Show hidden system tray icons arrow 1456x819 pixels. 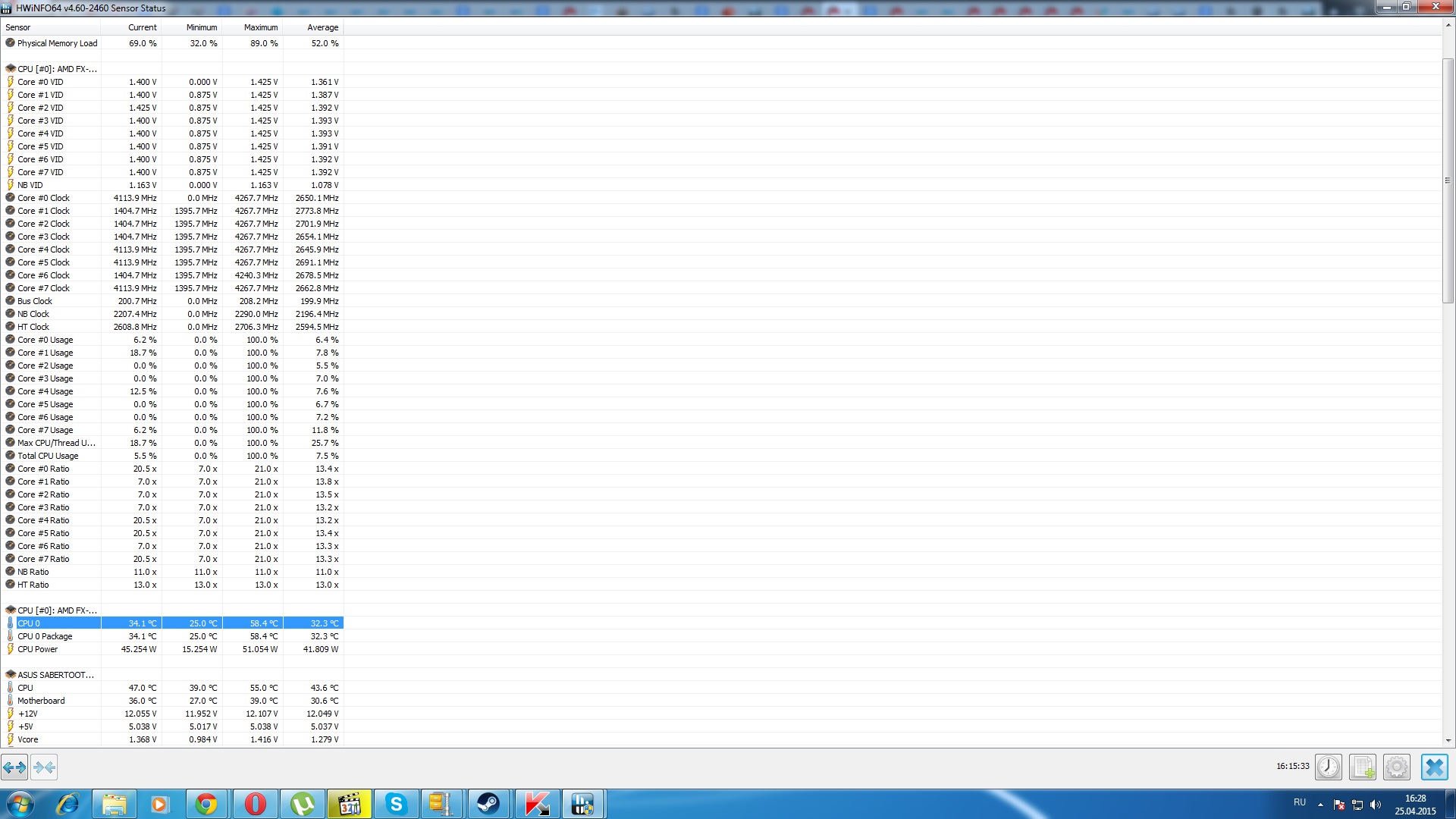[x=1320, y=805]
